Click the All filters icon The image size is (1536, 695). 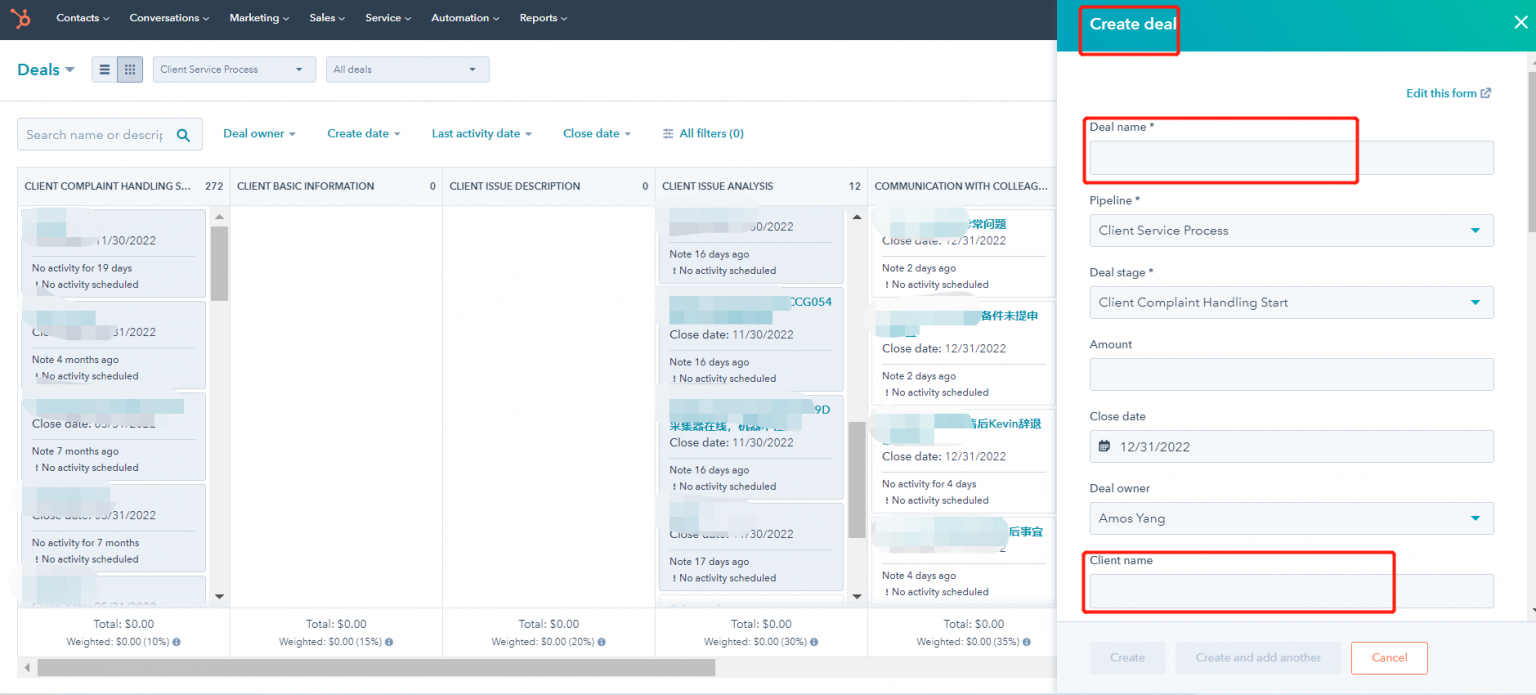tap(668, 133)
